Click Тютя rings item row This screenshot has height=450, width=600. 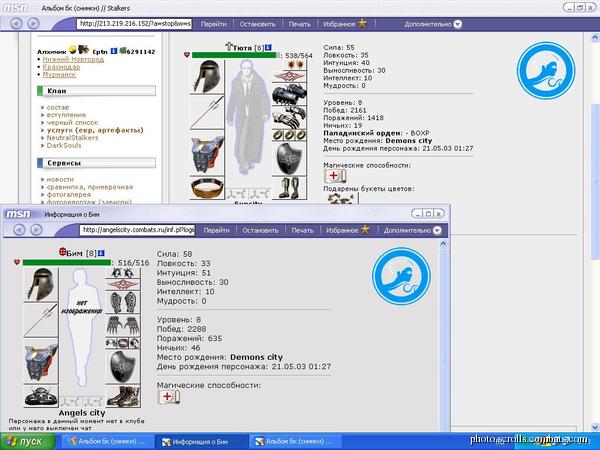click(289, 135)
